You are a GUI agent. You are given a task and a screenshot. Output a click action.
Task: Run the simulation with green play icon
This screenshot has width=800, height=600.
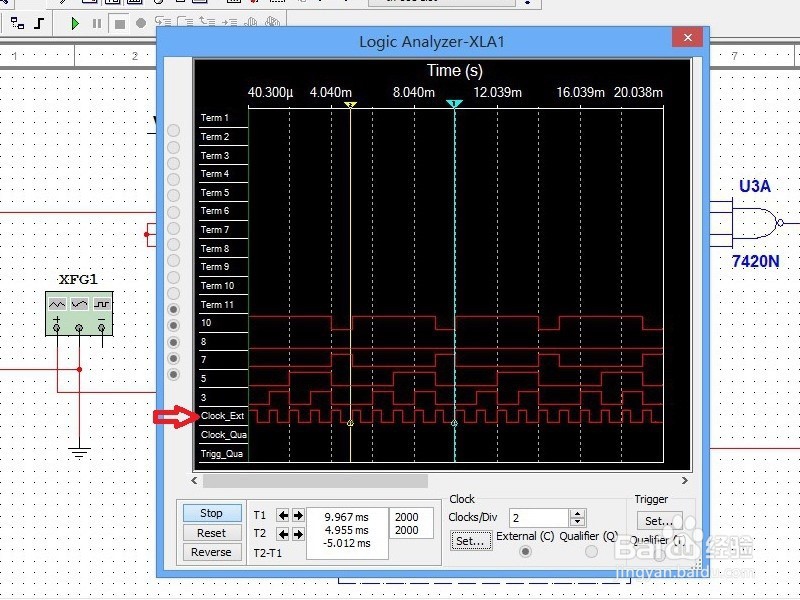pyautogui.click(x=75, y=23)
